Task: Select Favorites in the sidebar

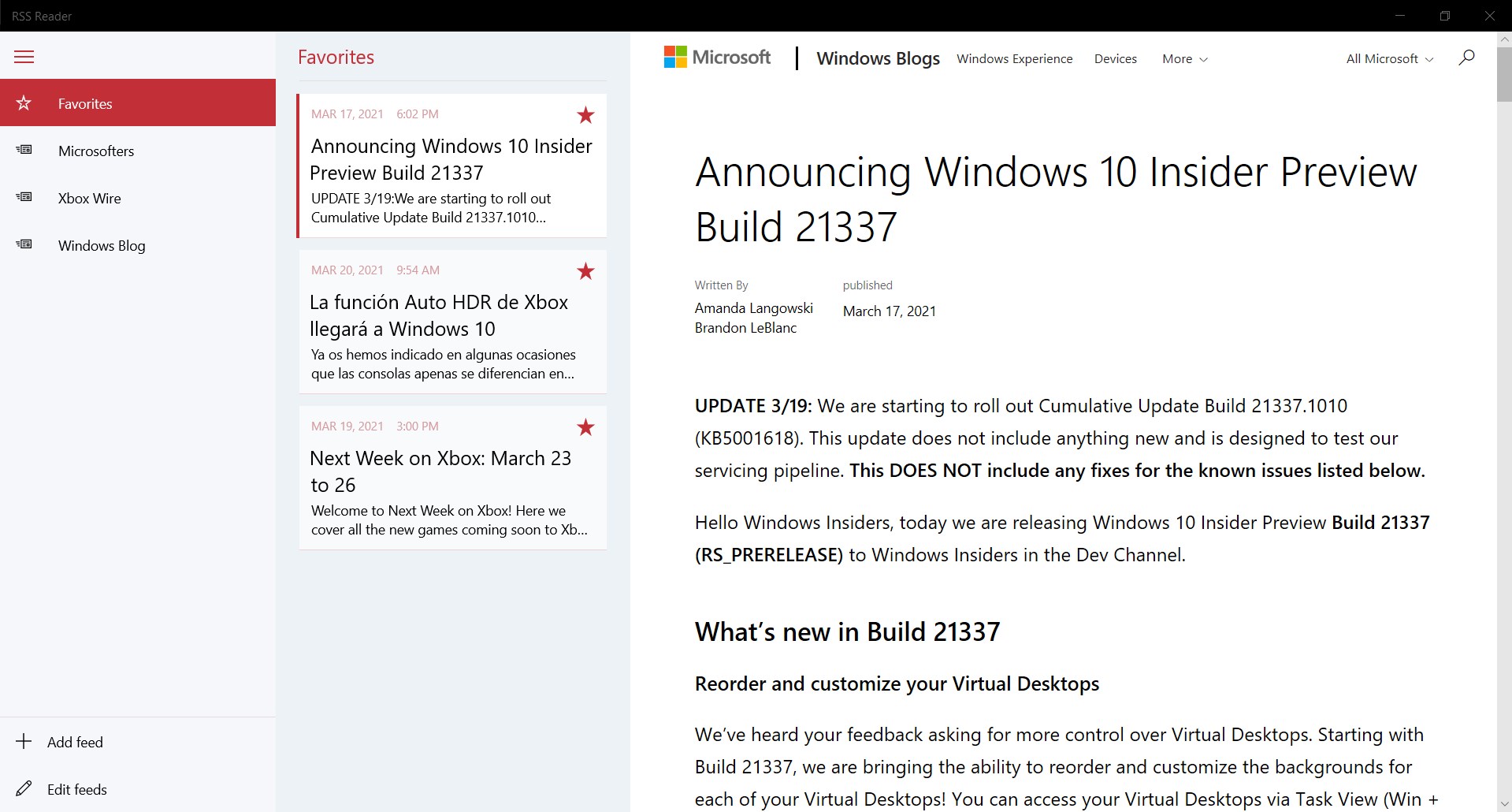Action: [x=85, y=103]
